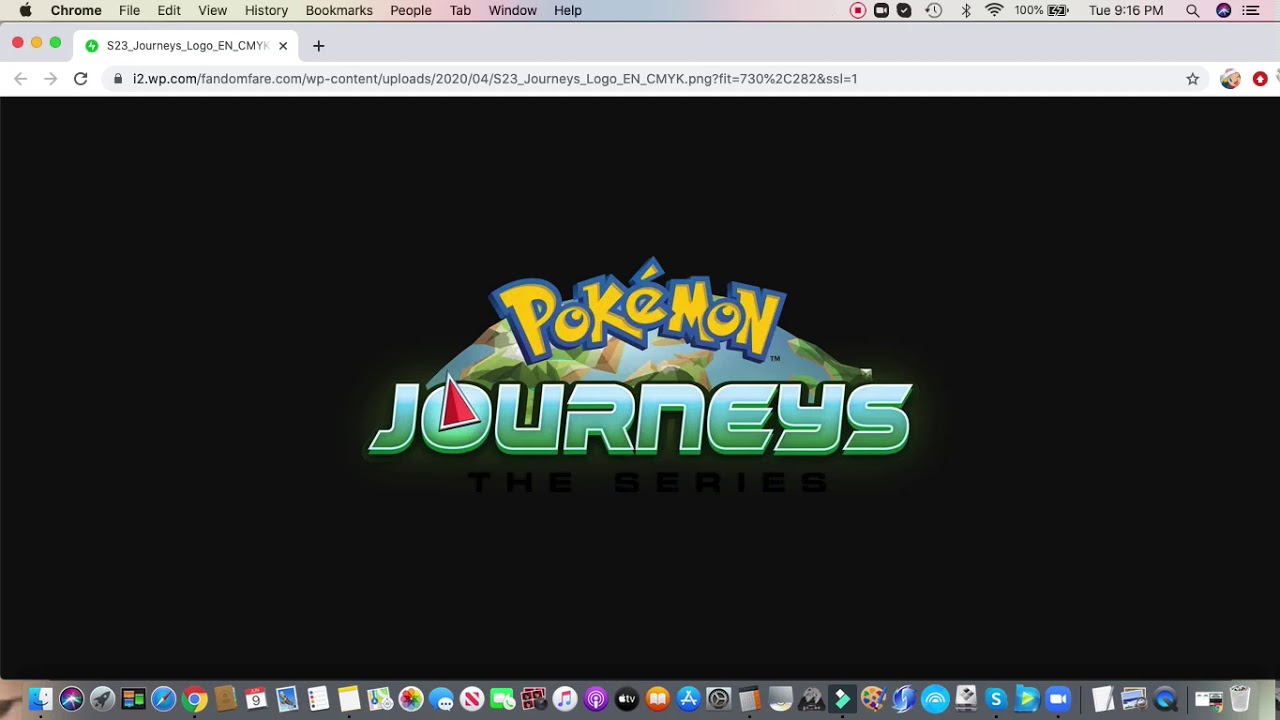
Task: Open Skype in the Dock
Action: pyautogui.click(x=996, y=699)
